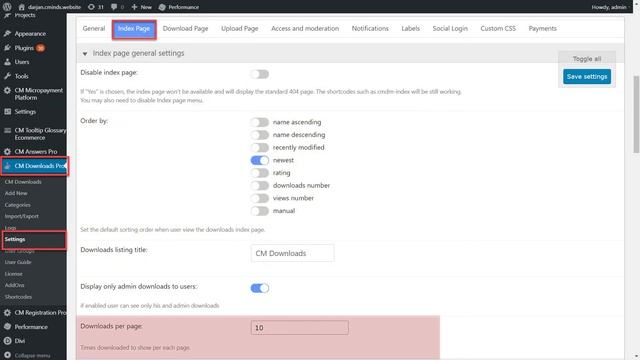Open the Download Page tab

[x=185, y=29]
